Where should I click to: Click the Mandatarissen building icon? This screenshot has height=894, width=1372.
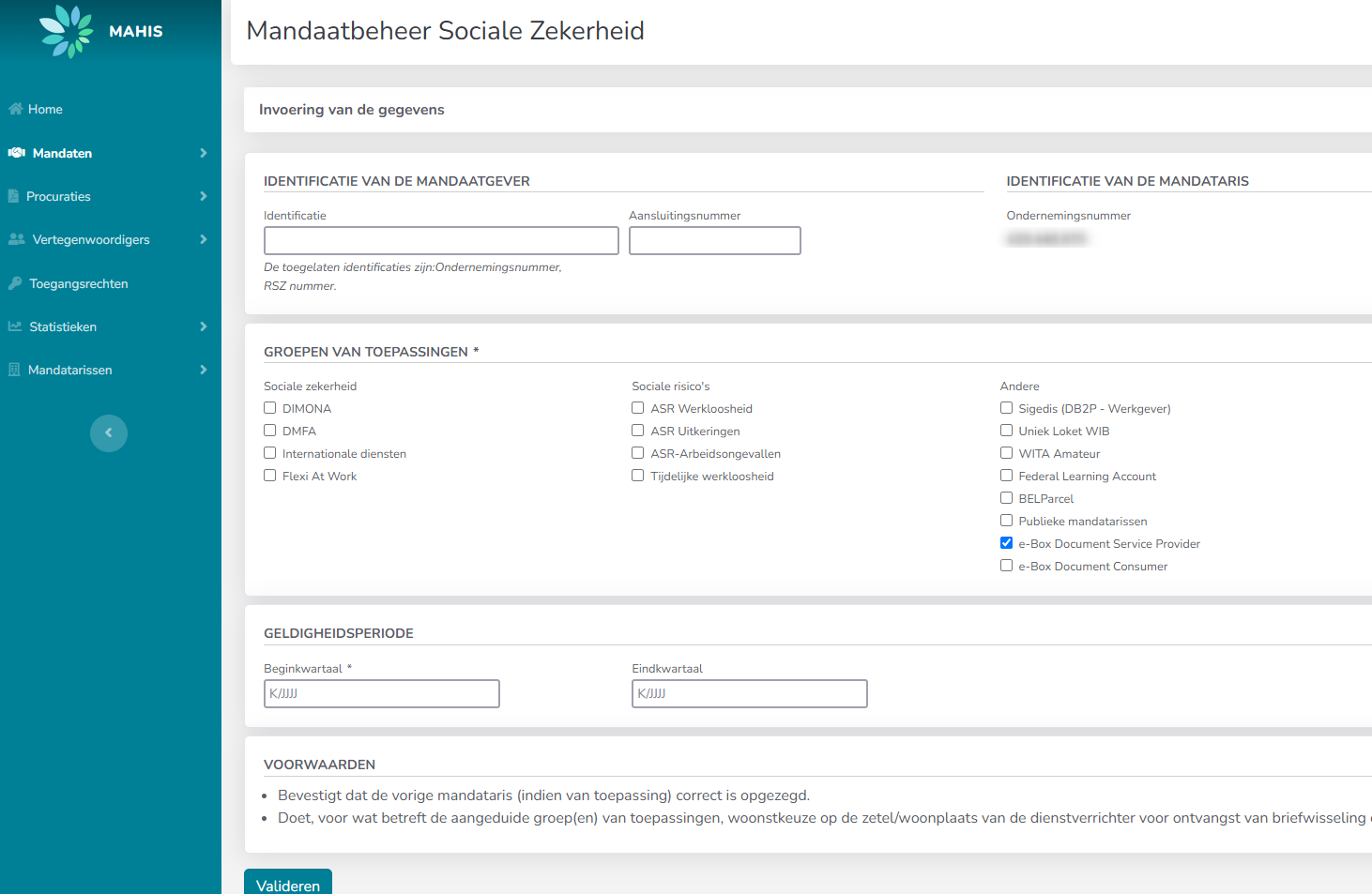(14, 370)
